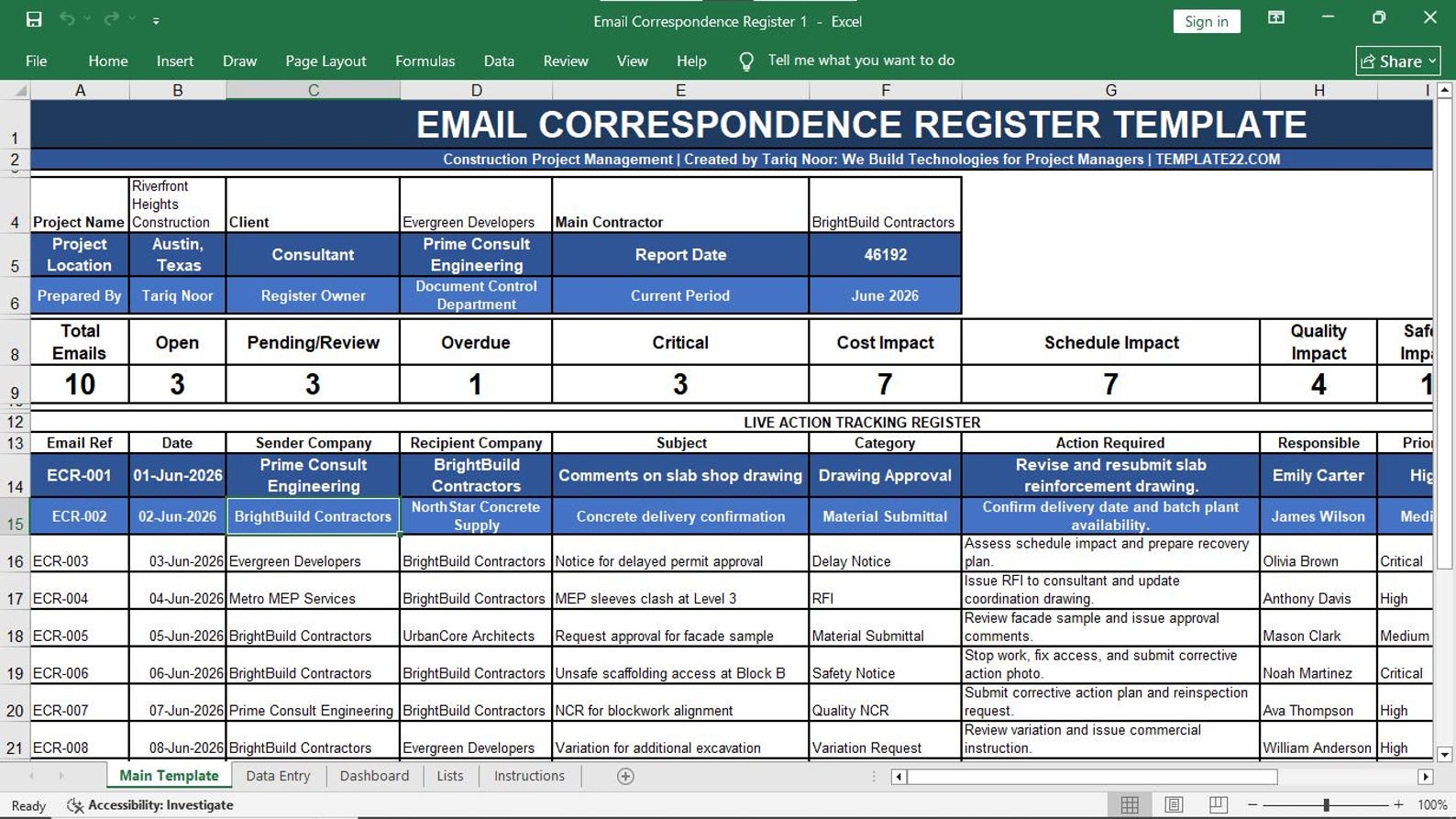This screenshot has width=1456, height=819.
Task: Open the Insert ribbon tab
Action: (175, 61)
